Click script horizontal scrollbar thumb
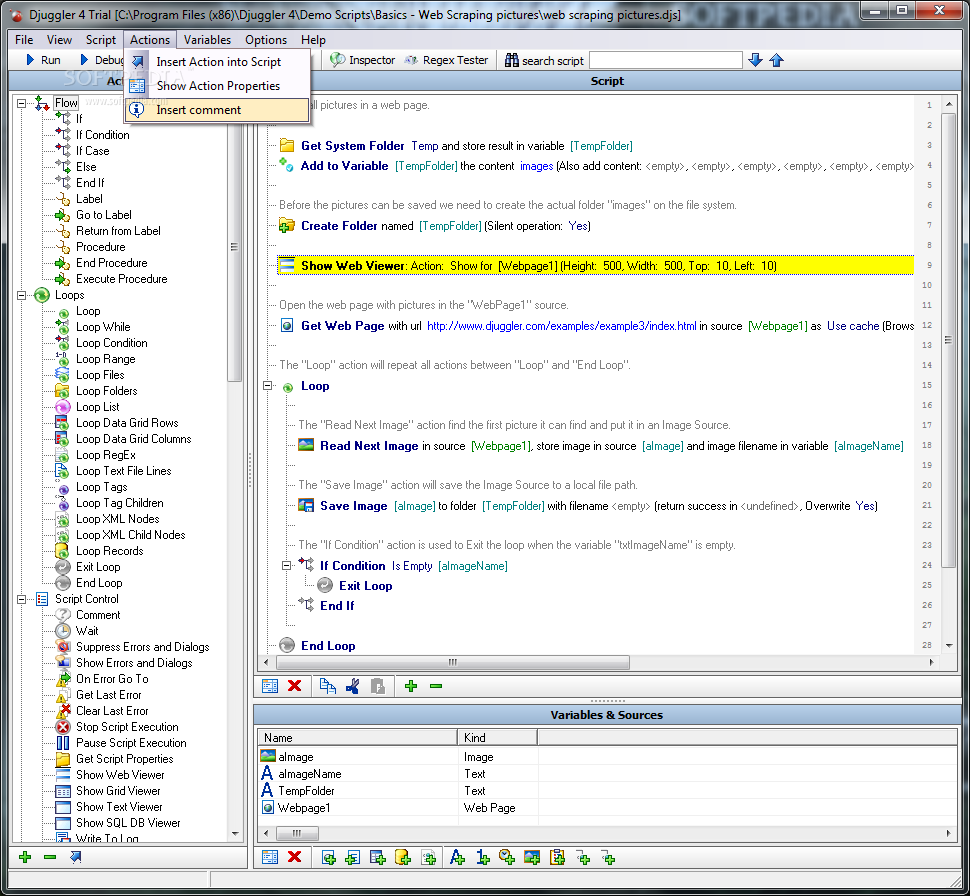The height and width of the screenshot is (896, 970). (453, 662)
